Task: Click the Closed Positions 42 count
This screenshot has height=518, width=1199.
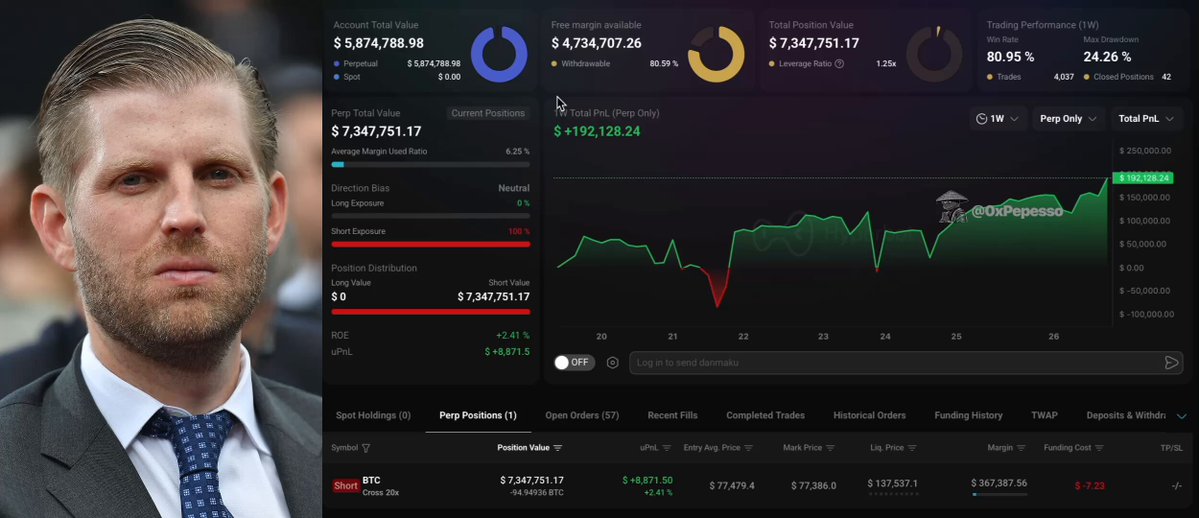Action: [x=1166, y=77]
